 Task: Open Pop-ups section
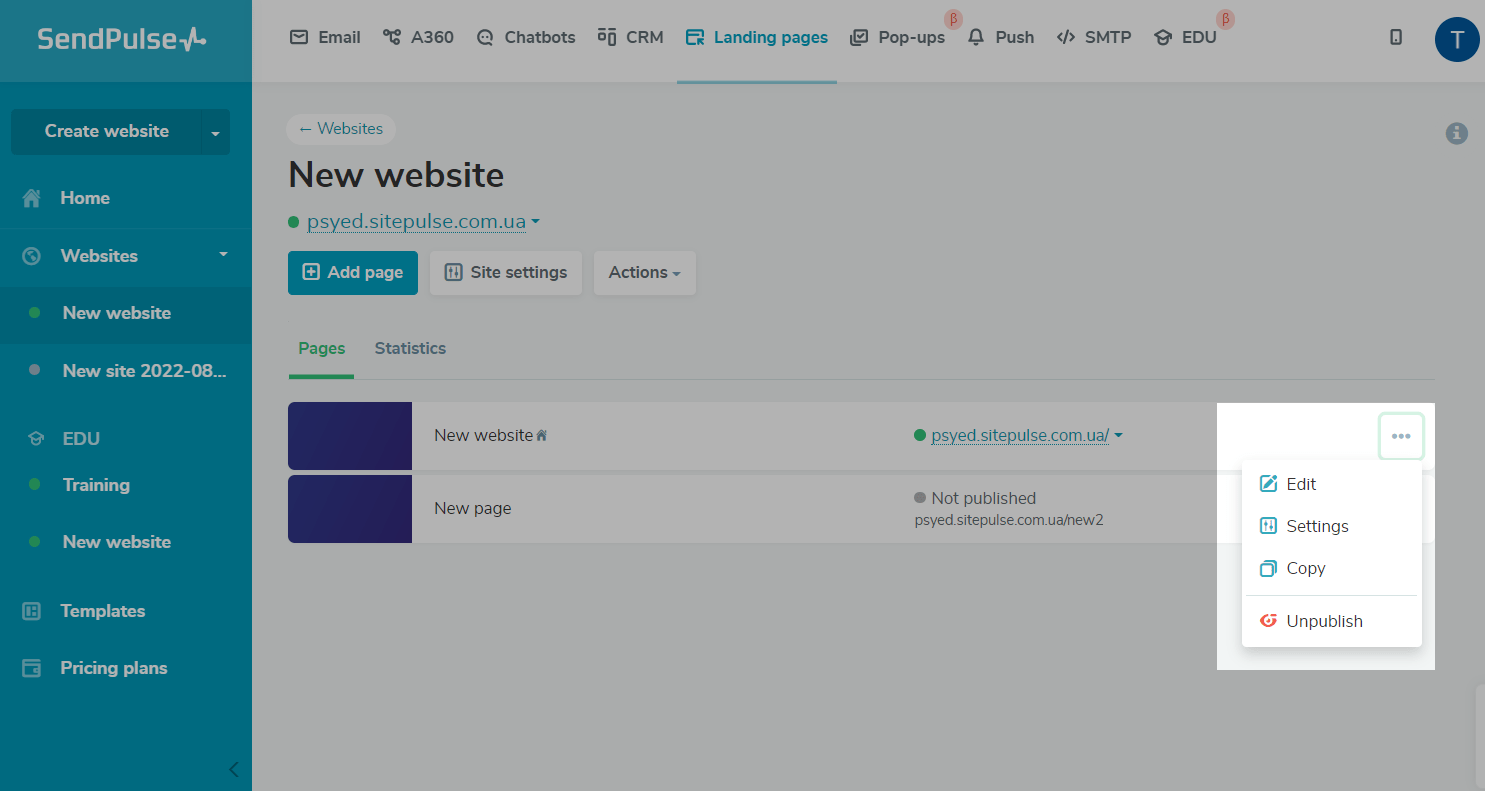pyautogui.click(x=897, y=37)
